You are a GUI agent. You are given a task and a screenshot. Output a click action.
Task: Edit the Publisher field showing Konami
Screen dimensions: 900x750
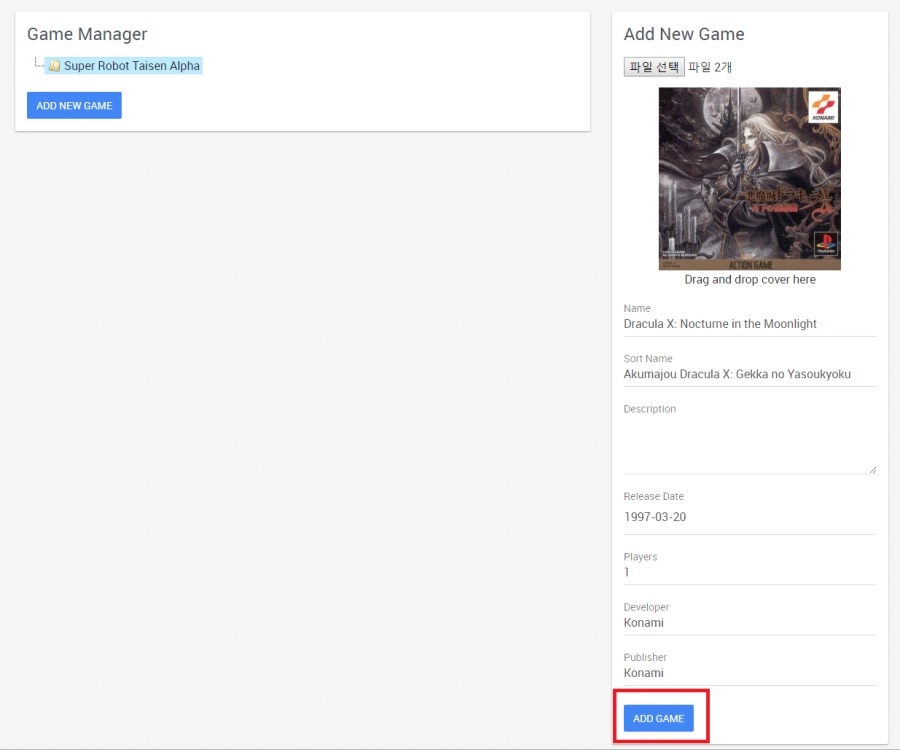(x=750, y=673)
